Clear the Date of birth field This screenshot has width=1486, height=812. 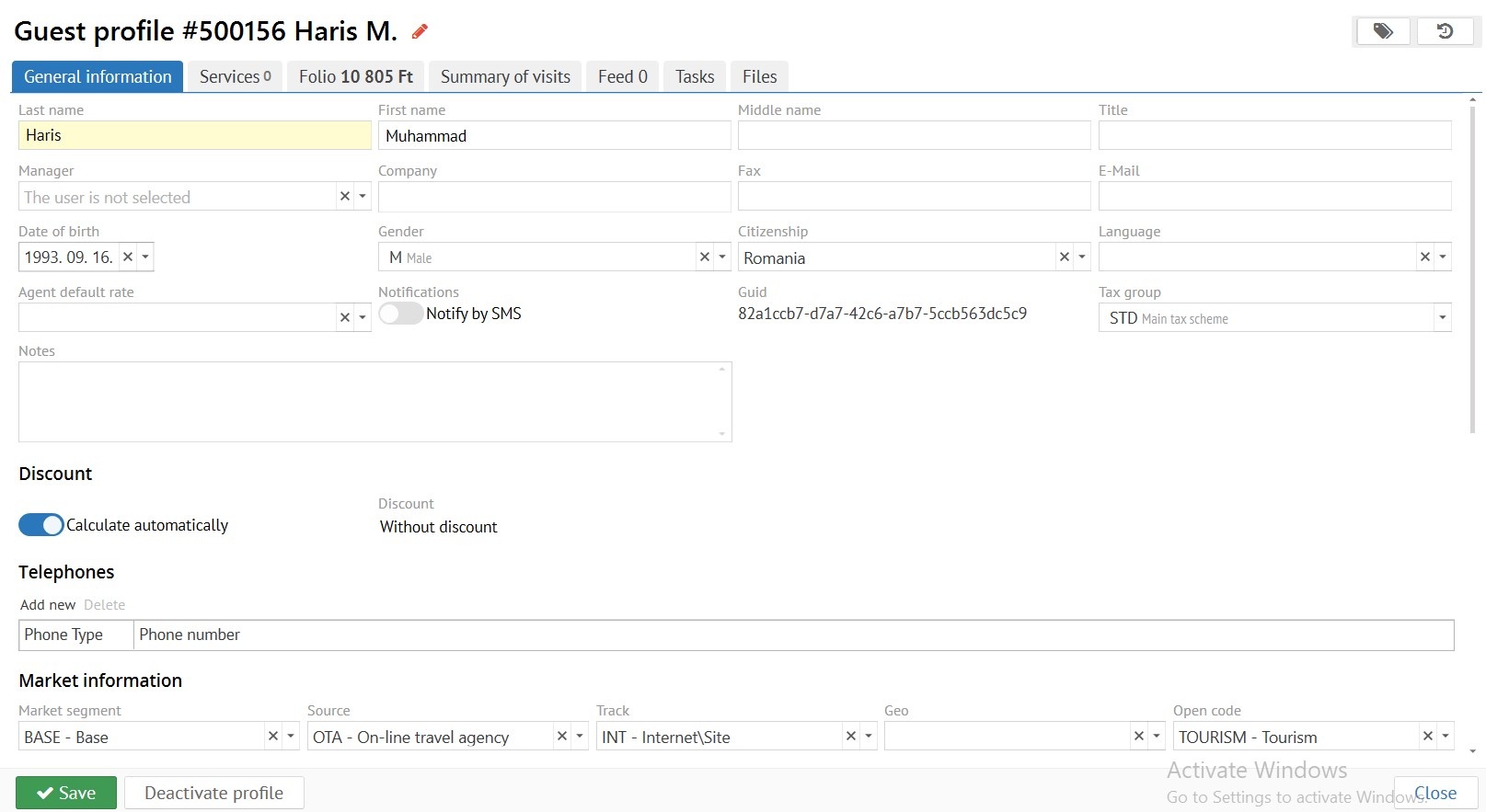coord(128,257)
